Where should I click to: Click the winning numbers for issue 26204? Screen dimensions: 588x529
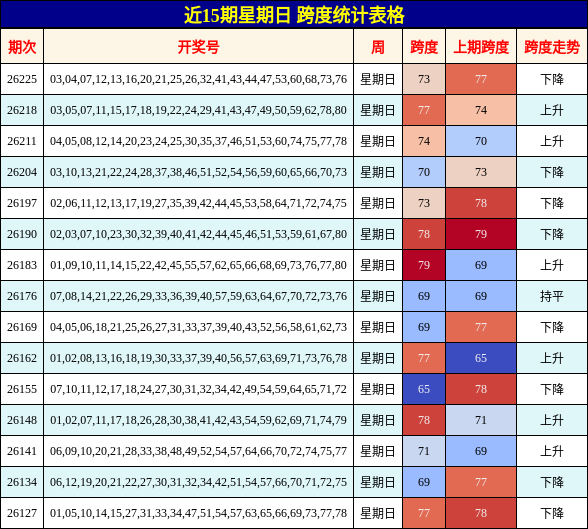pos(198,172)
